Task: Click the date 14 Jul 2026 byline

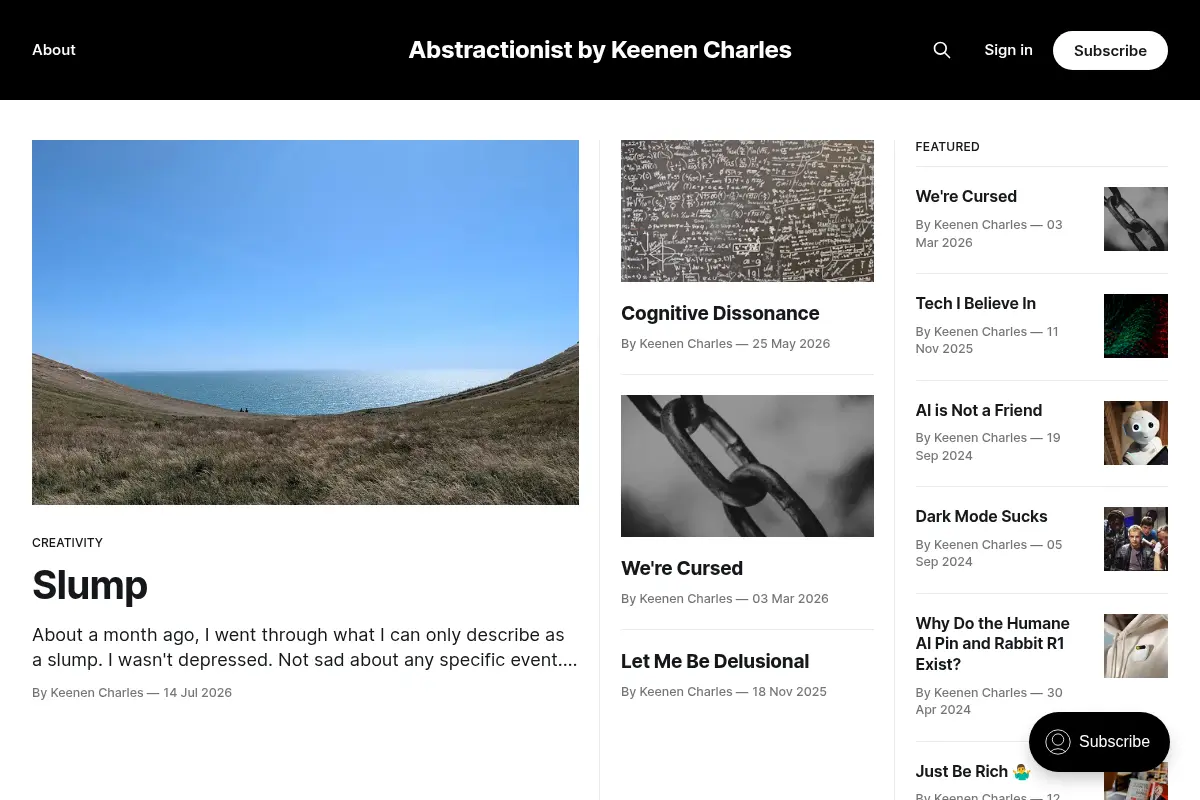Action: (x=132, y=692)
